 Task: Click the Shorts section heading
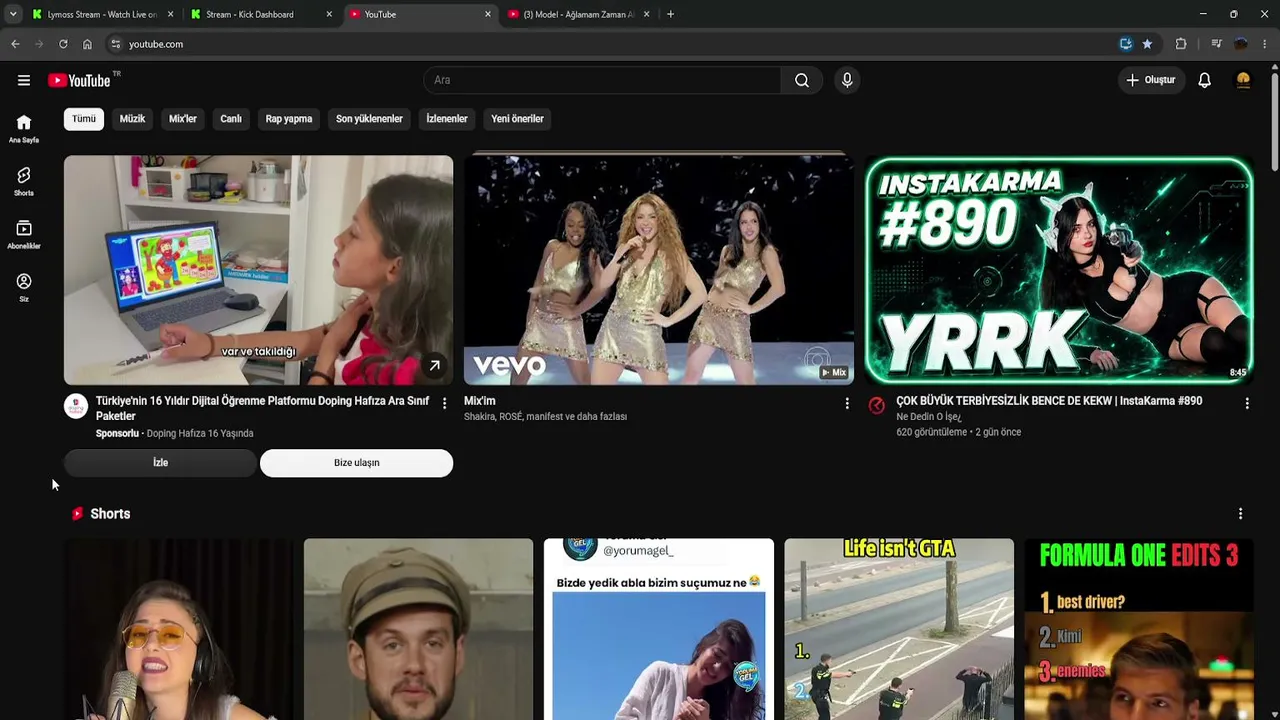pos(110,514)
